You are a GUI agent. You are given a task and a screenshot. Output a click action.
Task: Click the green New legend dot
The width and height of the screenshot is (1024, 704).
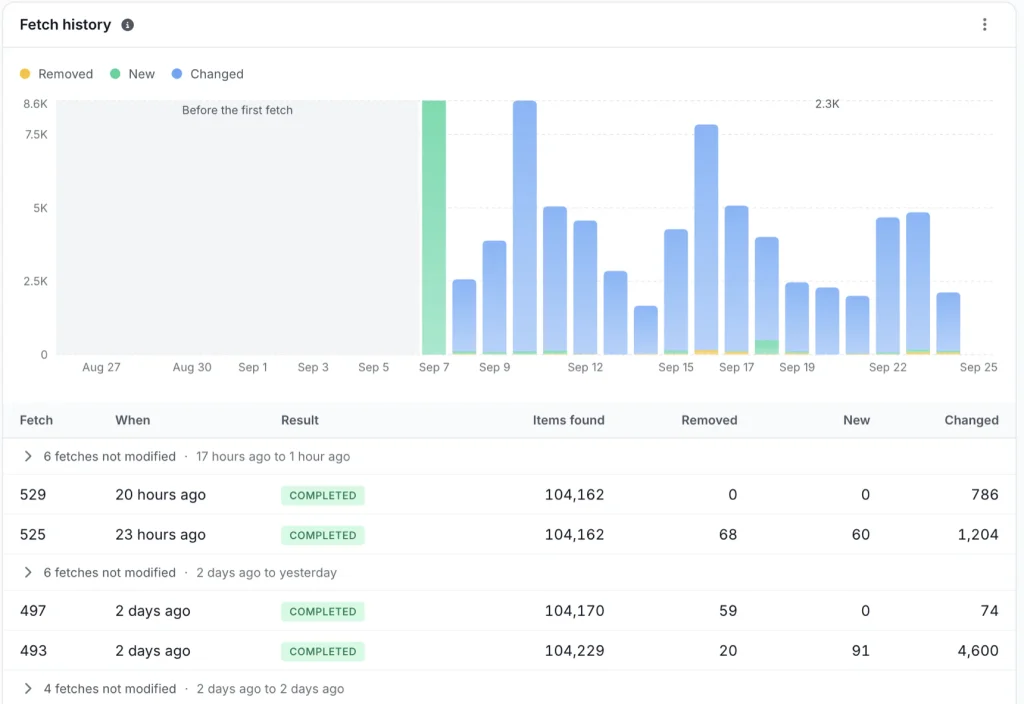(x=115, y=74)
